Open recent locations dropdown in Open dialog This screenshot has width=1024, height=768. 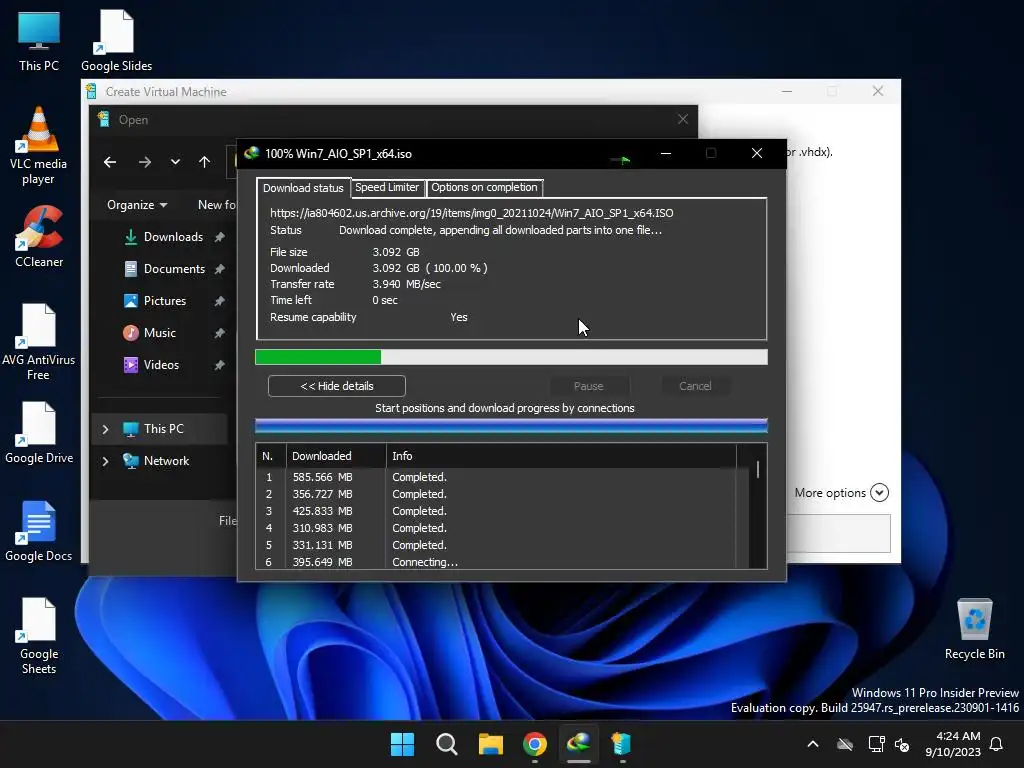coord(175,162)
